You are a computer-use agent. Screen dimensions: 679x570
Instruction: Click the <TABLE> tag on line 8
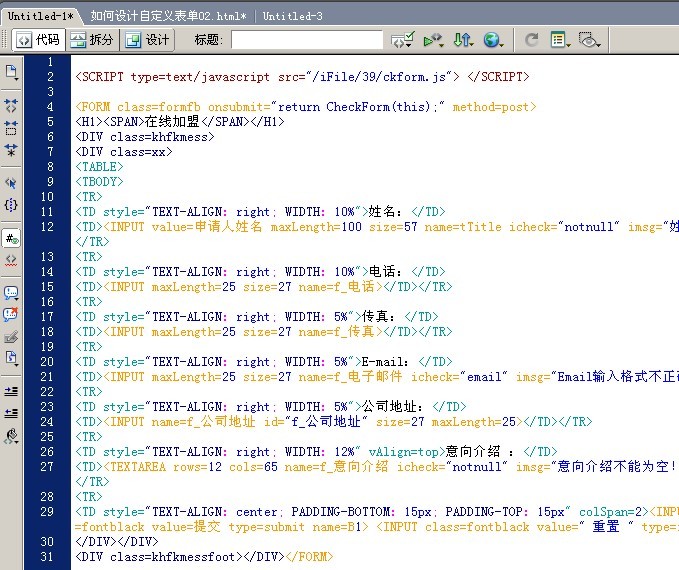pyautogui.click(x=99, y=167)
